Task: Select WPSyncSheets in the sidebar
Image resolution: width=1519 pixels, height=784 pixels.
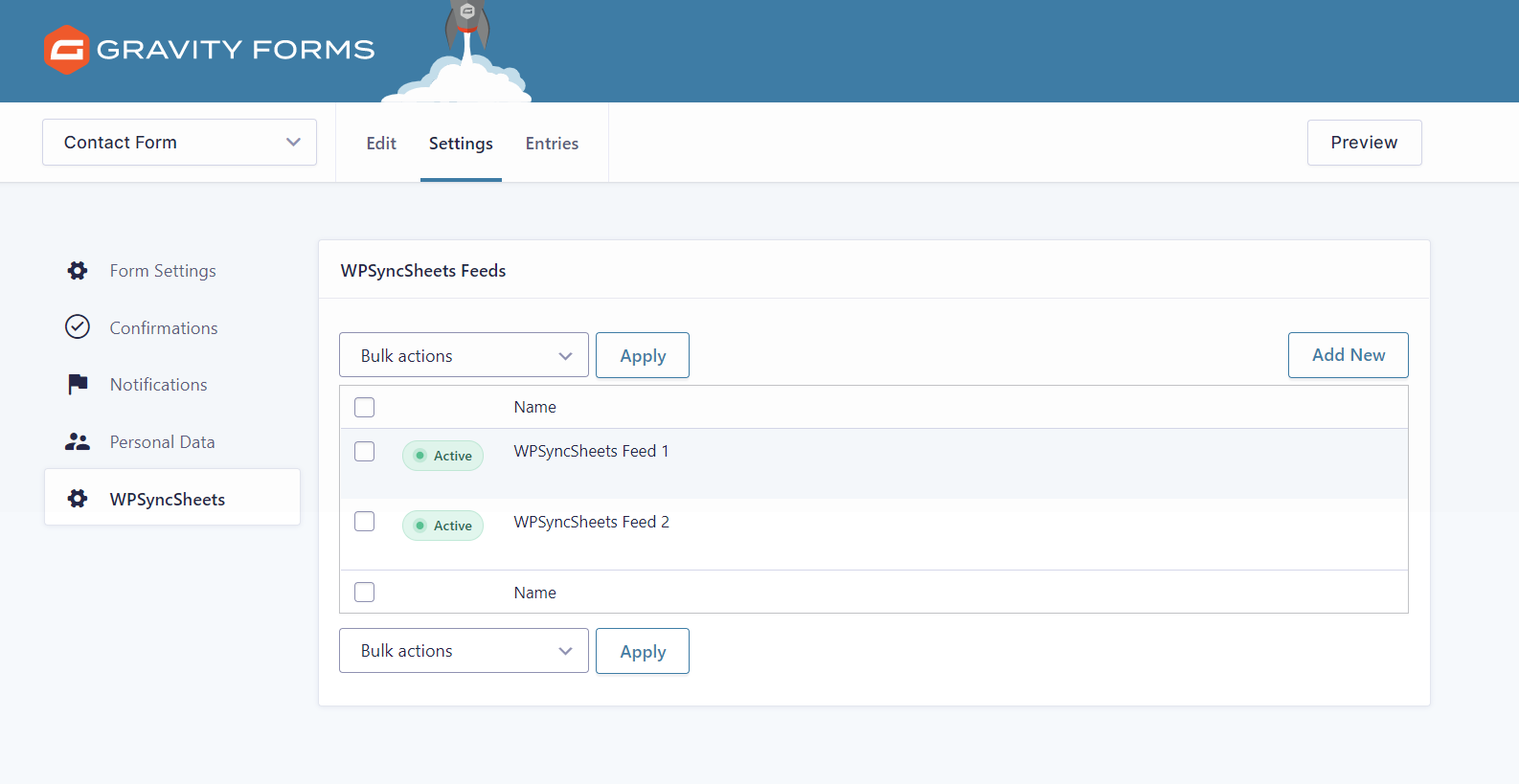Action: point(172,497)
